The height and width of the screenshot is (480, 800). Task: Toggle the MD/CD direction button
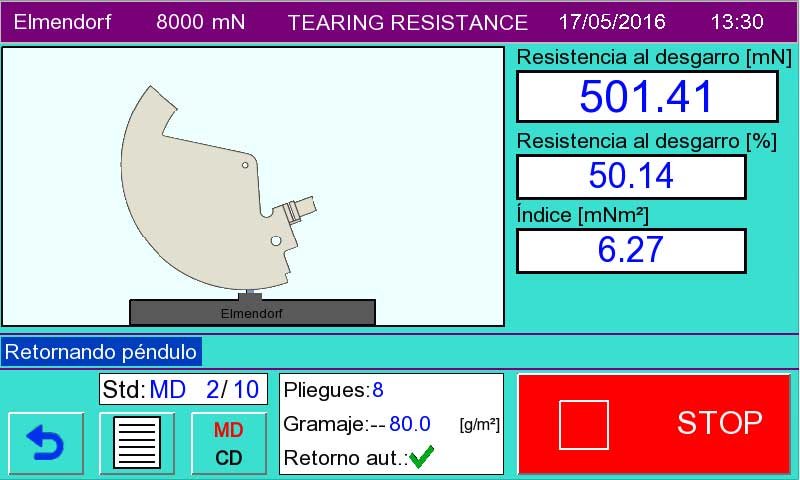coord(229,443)
